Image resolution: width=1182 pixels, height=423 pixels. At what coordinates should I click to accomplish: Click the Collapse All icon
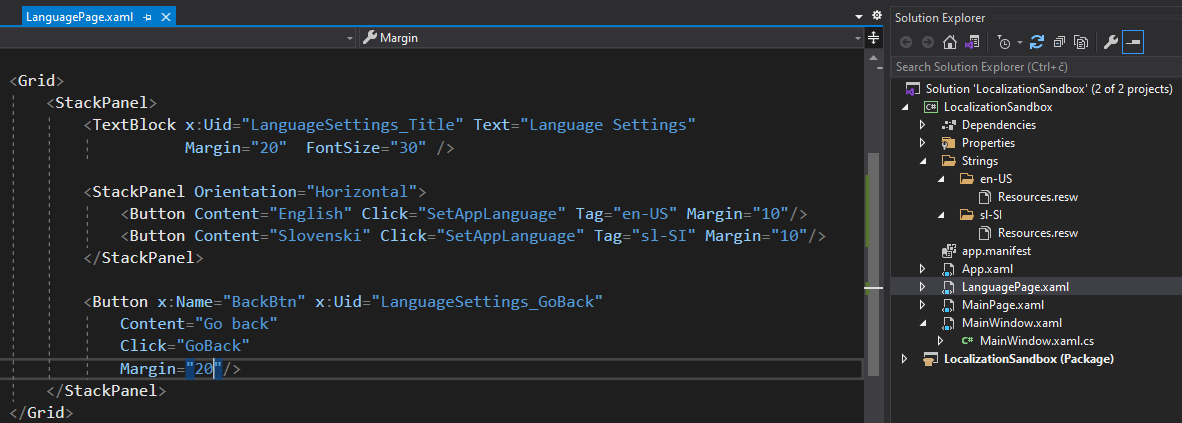pos(1059,42)
